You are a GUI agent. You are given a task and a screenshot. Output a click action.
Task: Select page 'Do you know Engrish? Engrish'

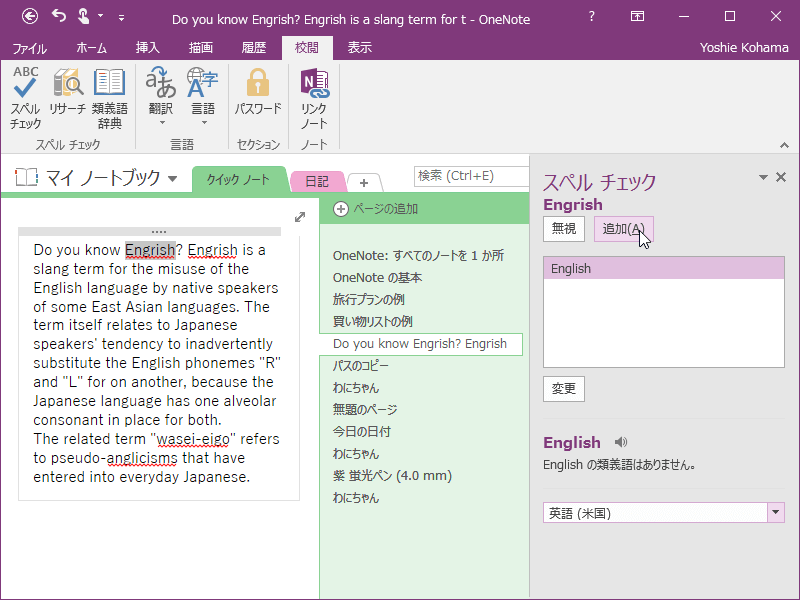coord(421,344)
